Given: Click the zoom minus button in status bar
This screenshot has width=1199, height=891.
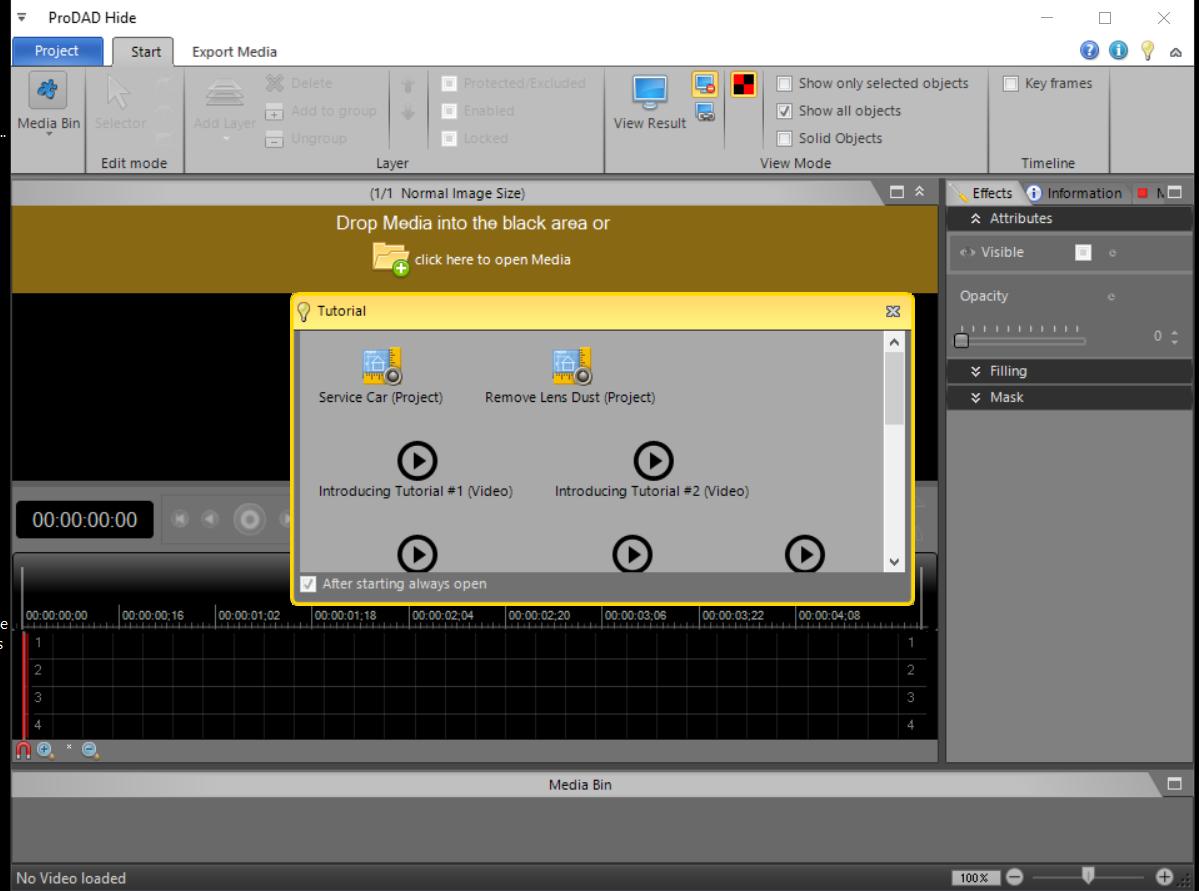Looking at the screenshot, I should coord(1015,877).
